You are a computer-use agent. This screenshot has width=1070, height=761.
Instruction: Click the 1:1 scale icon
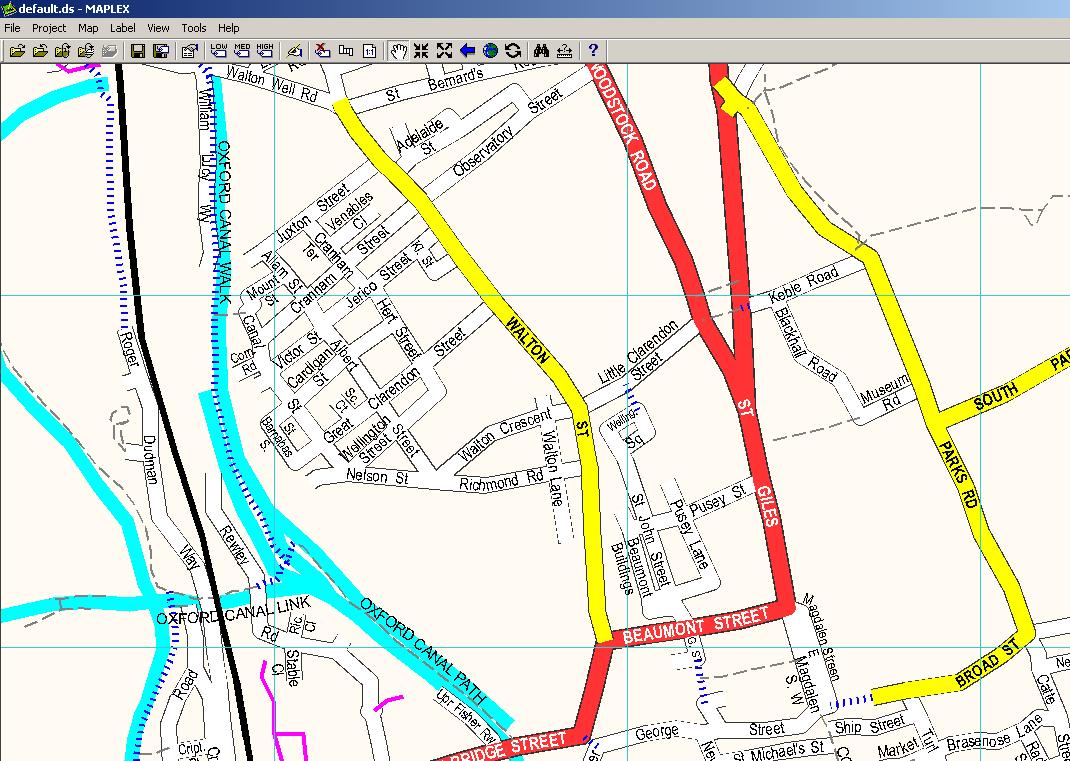(369, 51)
